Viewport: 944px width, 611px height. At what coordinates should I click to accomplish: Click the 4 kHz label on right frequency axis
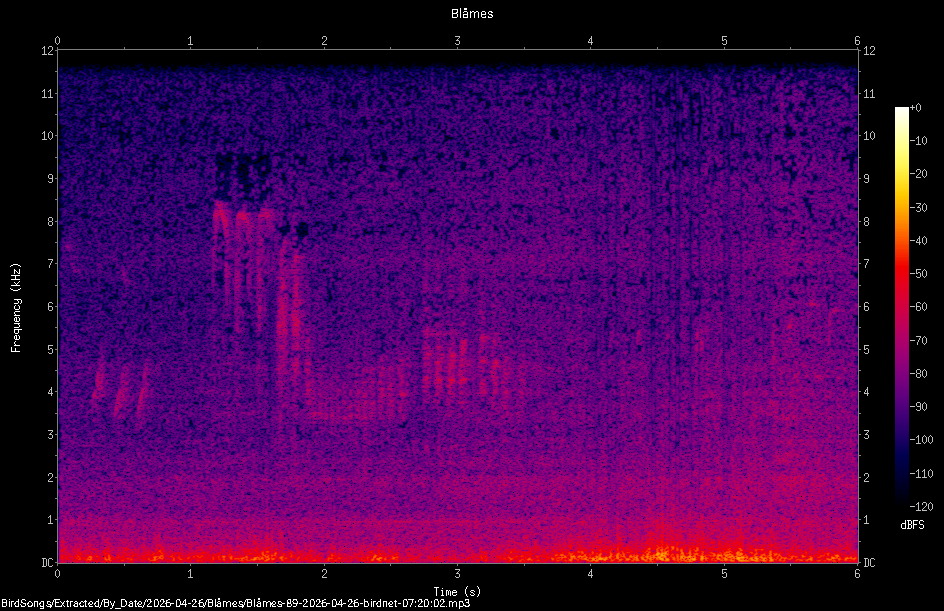coord(867,392)
